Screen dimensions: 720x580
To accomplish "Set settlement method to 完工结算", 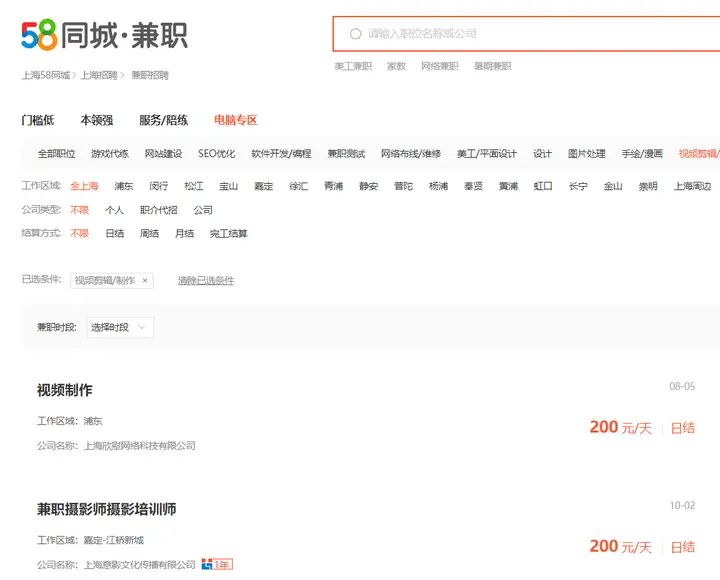I will pyautogui.click(x=228, y=233).
